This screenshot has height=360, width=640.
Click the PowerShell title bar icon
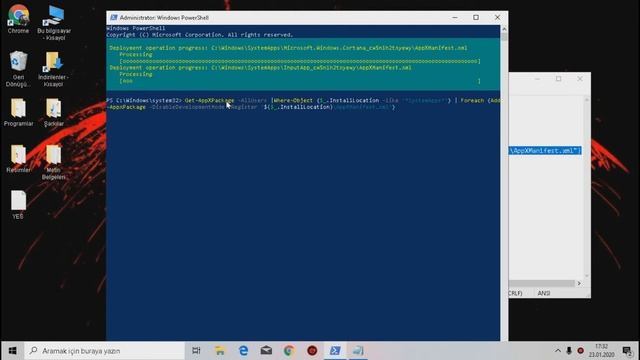coord(113,18)
